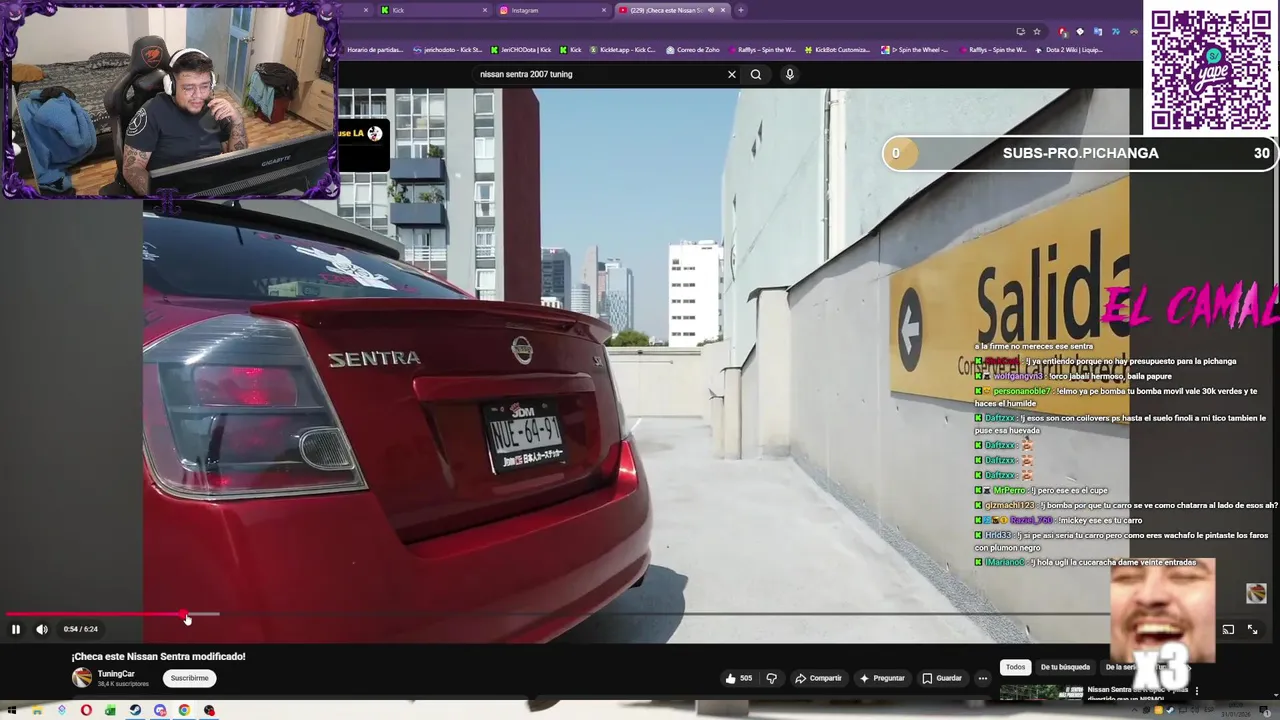Open Excel from the taskbar
Image resolution: width=1280 pixels, height=720 pixels.
pos(110,710)
